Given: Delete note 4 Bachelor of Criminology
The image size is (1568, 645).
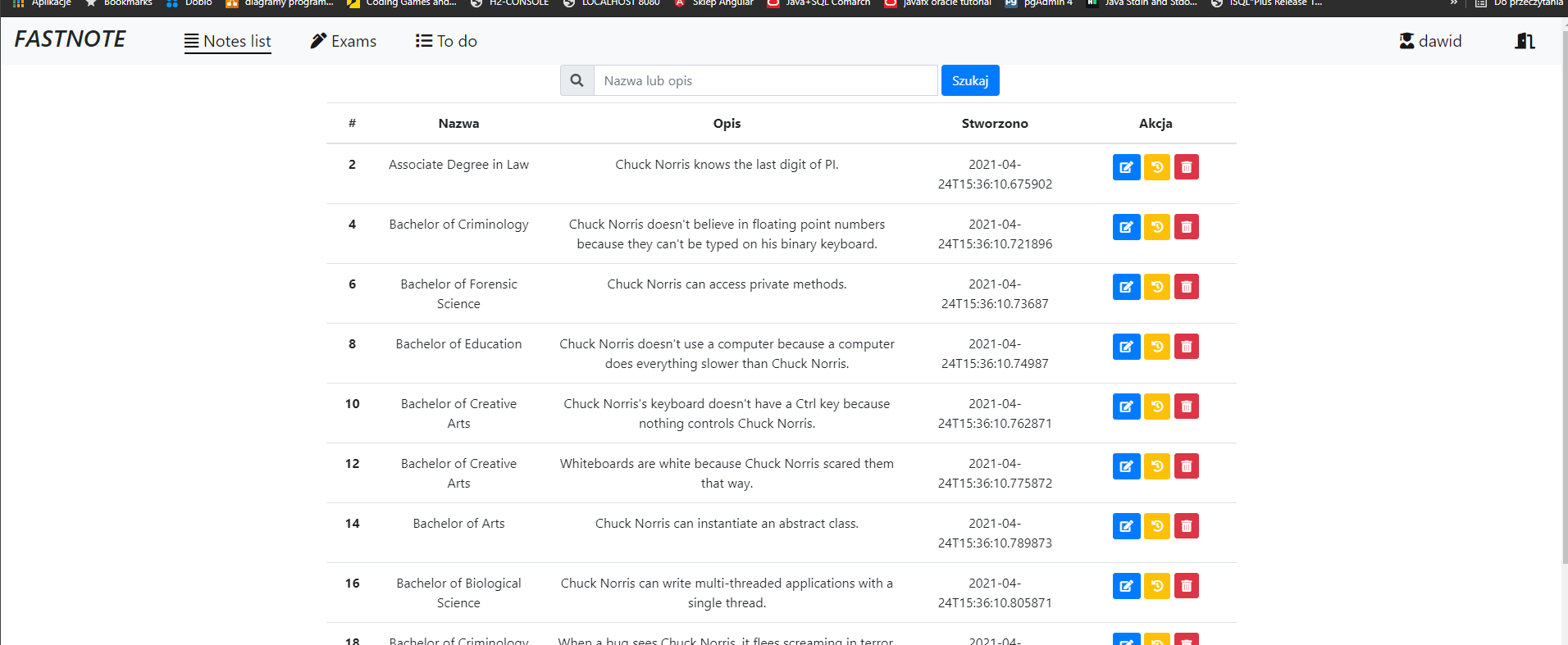Looking at the screenshot, I should [1186, 227].
